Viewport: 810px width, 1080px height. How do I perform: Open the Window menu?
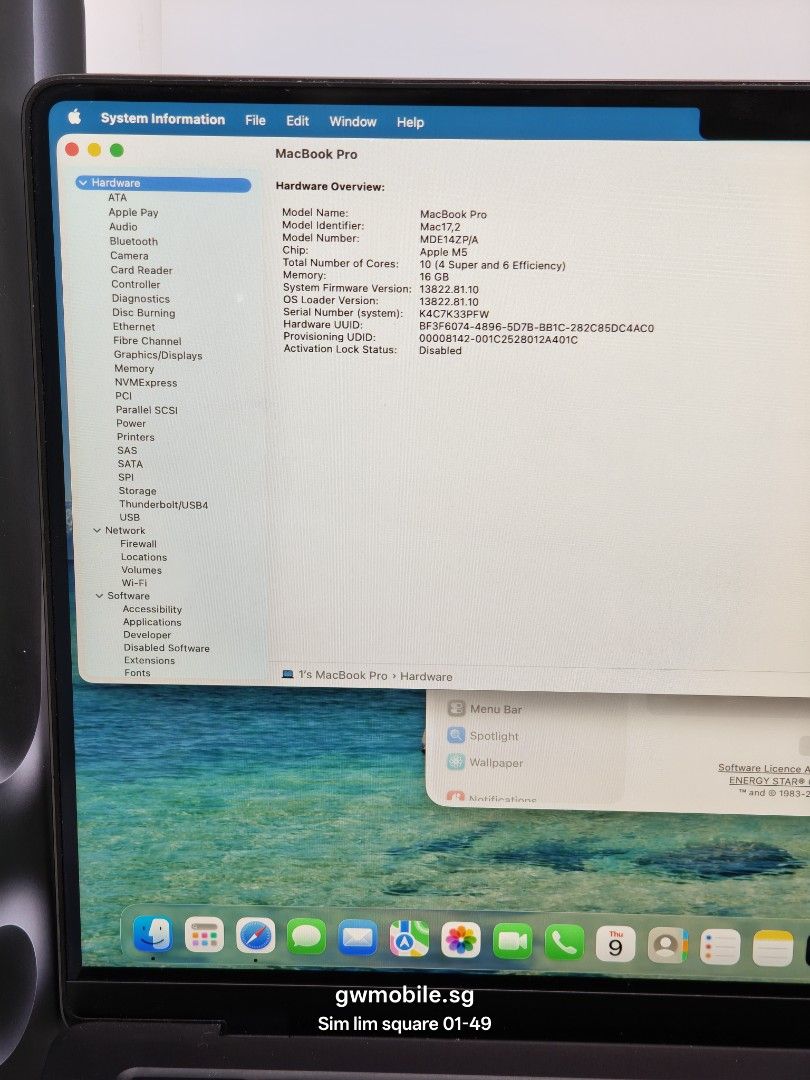click(353, 121)
